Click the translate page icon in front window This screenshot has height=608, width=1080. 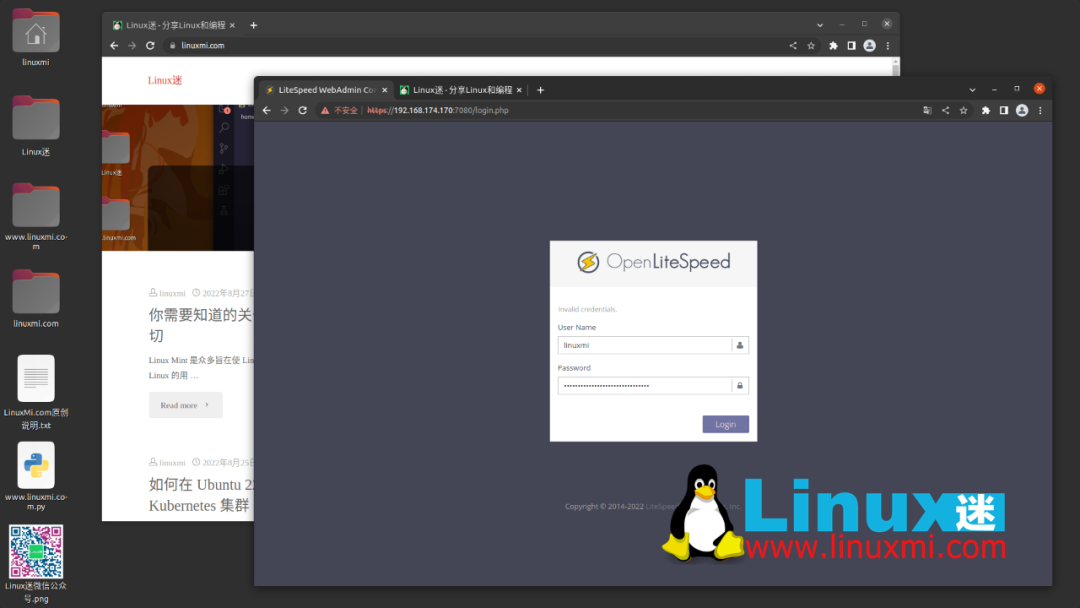click(x=927, y=110)
